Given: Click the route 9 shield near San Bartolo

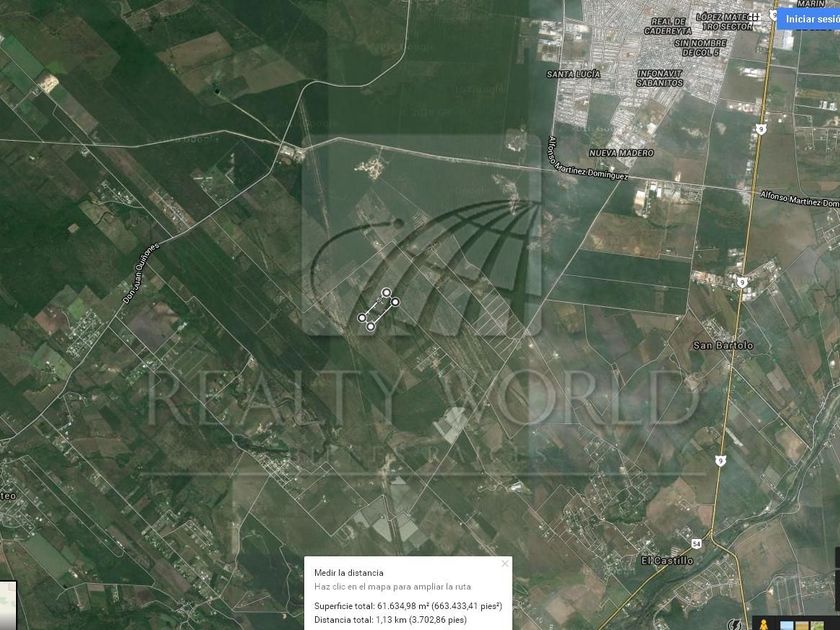Looking at the screenshot, I should point(741,282).
